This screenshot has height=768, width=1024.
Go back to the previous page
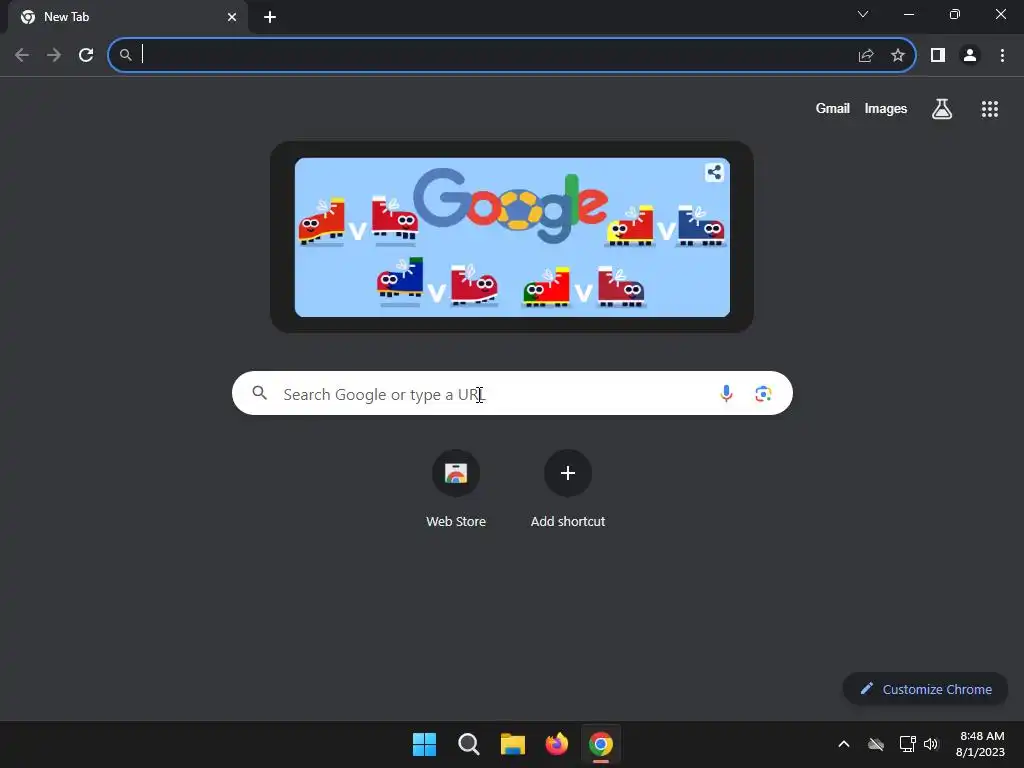22,55
